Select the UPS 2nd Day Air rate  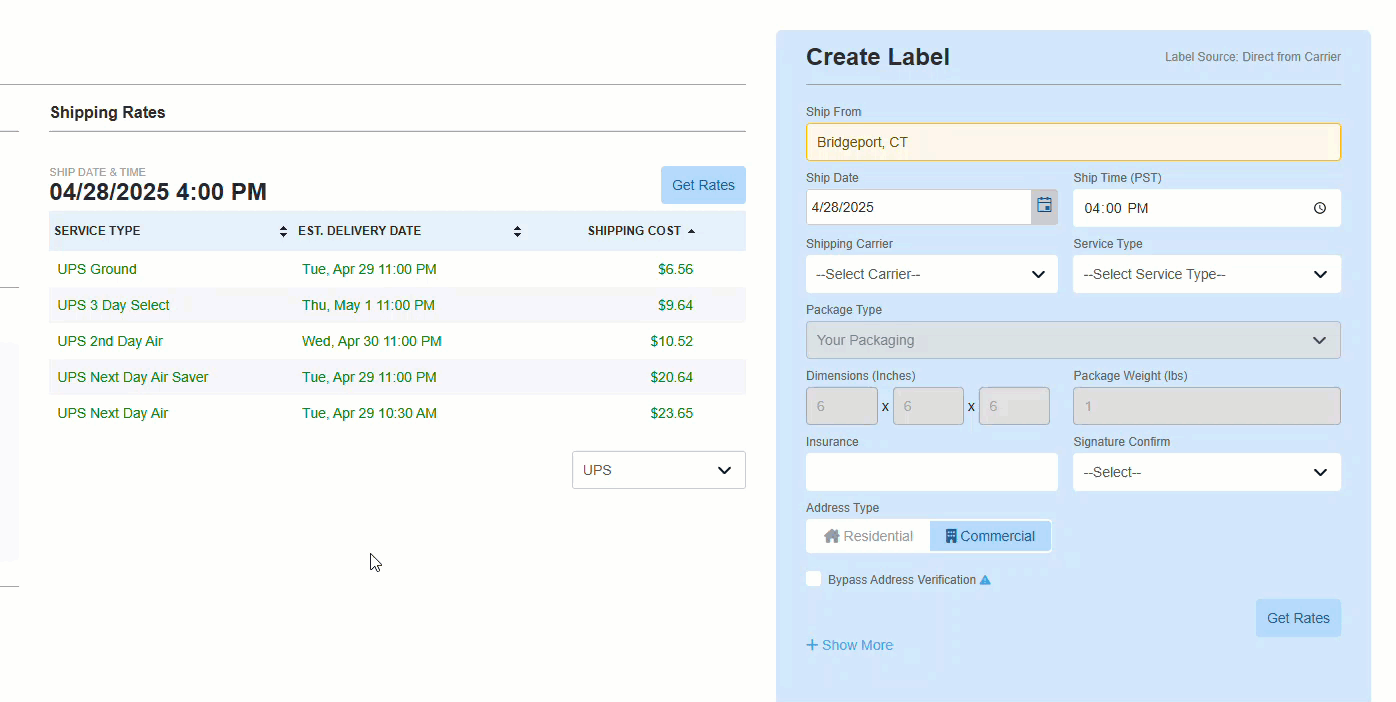point(397,341)
